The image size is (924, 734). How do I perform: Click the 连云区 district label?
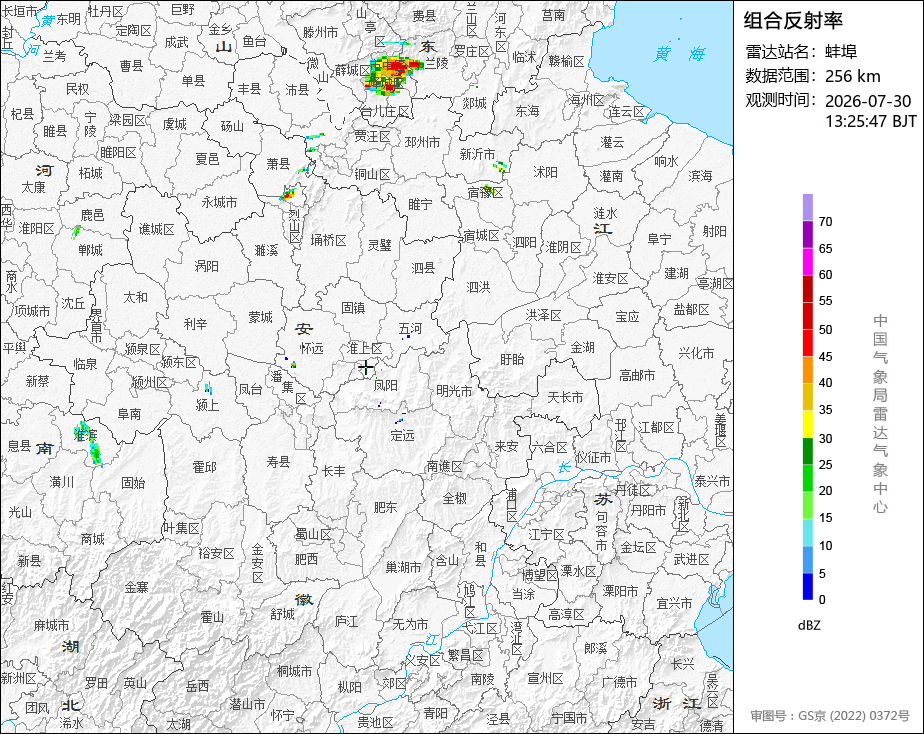point(627,112)
